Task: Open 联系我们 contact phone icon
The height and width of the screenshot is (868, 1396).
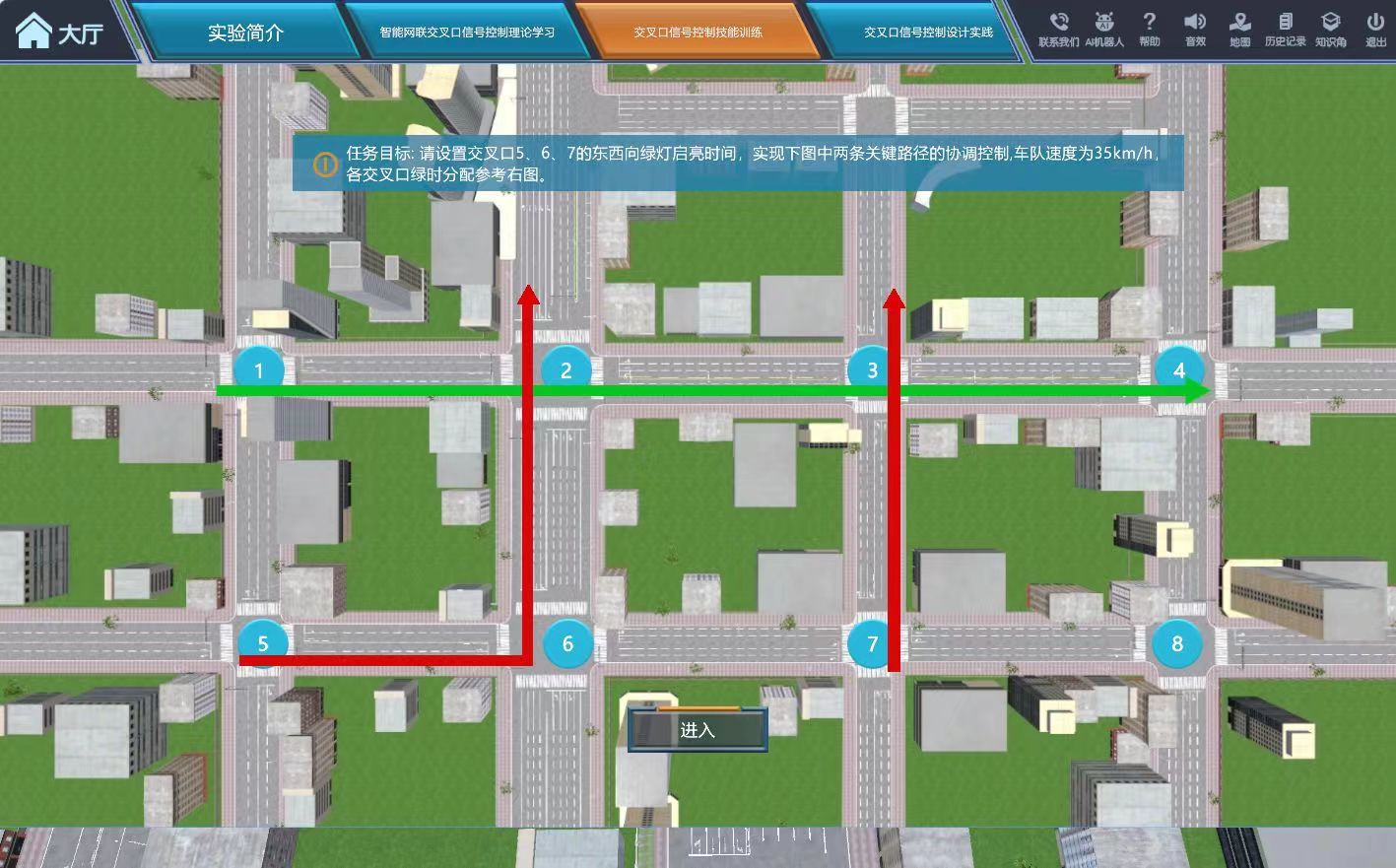Action: point(1059,23)
